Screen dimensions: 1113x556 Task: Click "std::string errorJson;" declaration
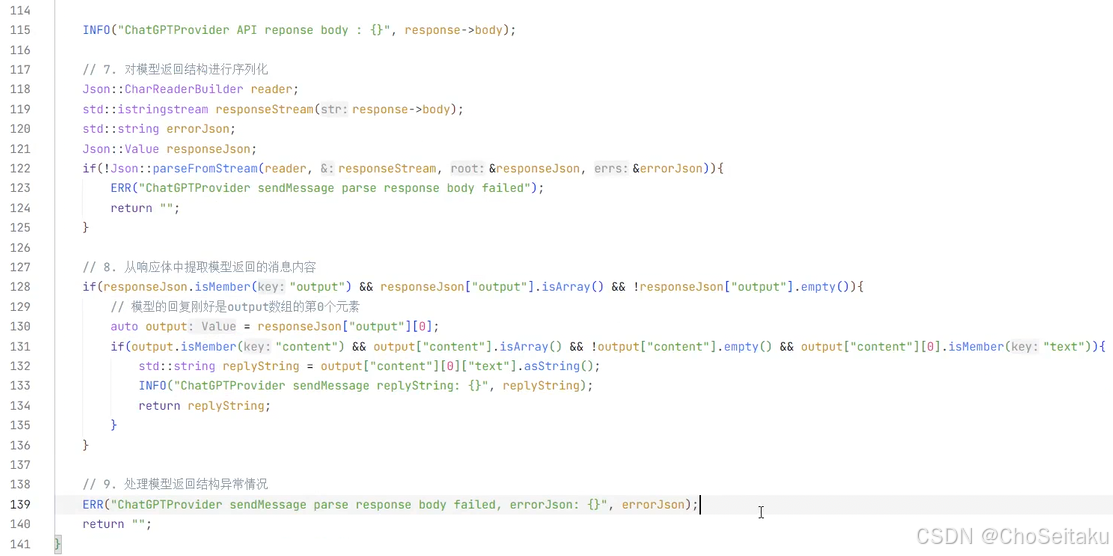(158, 129)
